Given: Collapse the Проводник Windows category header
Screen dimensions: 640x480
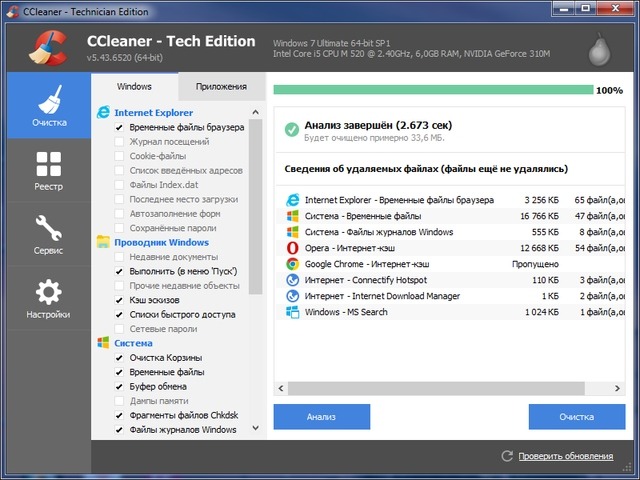Looking at the screenshot, I should (161, 242).
